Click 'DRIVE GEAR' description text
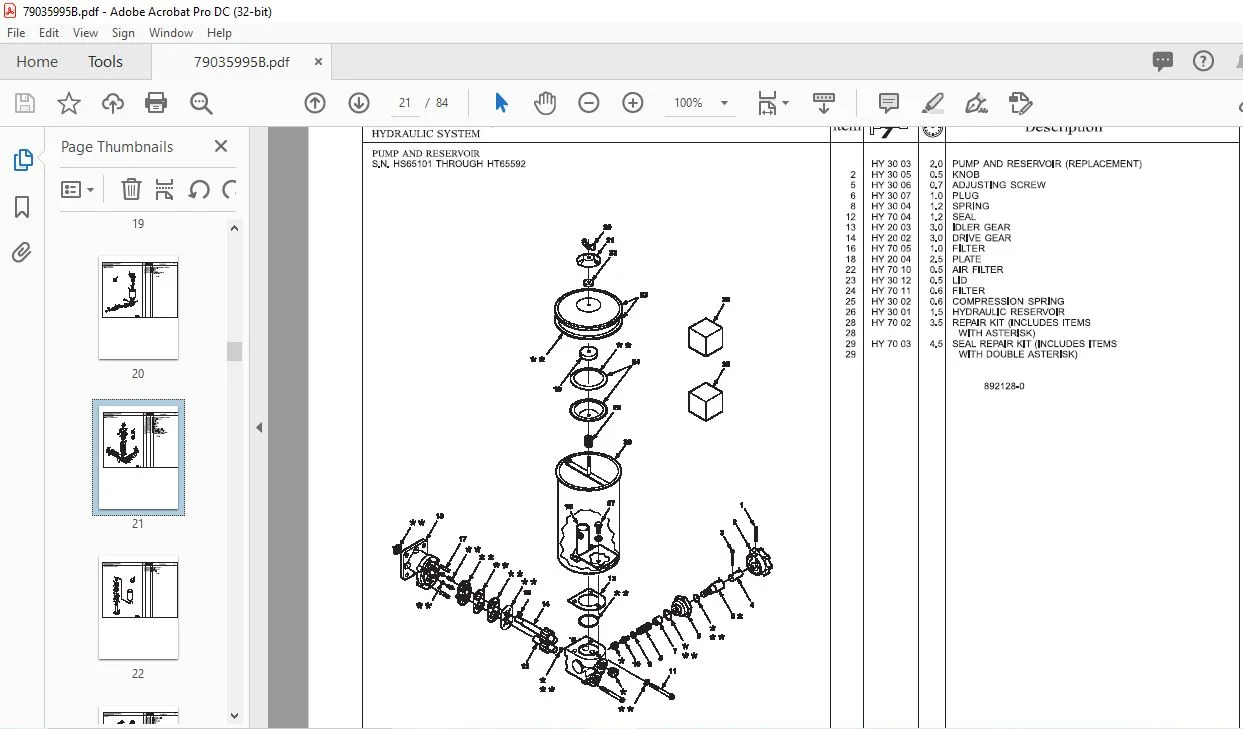 [x=982, y=238]
